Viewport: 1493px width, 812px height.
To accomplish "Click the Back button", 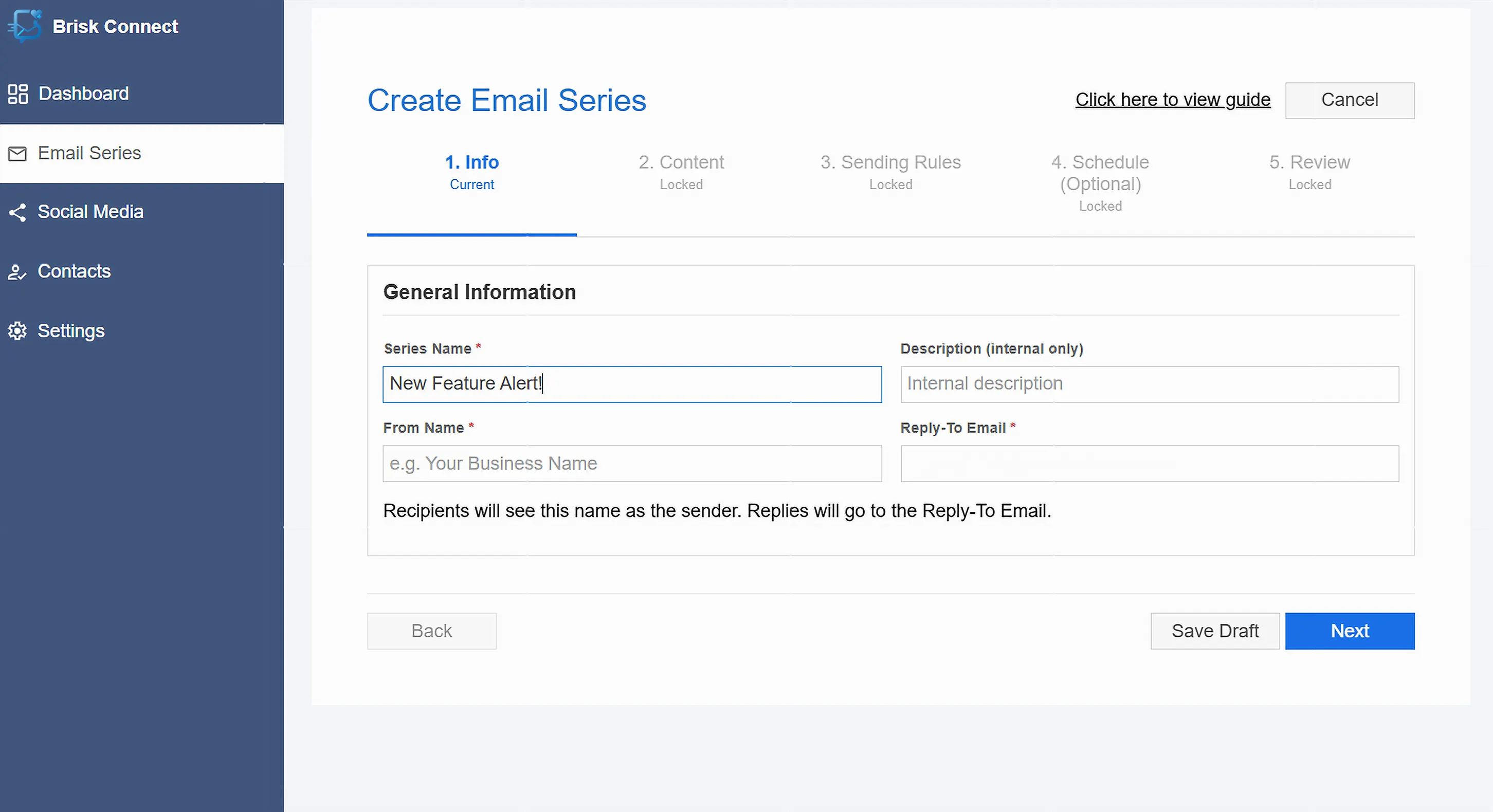I will tap(432, 631).
